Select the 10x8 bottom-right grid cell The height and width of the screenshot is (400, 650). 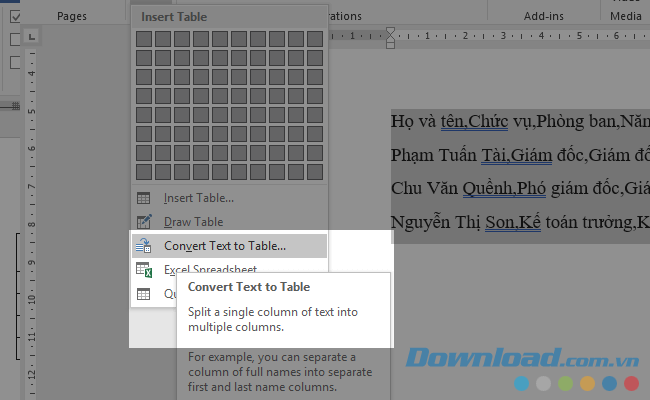coord(315,172)
